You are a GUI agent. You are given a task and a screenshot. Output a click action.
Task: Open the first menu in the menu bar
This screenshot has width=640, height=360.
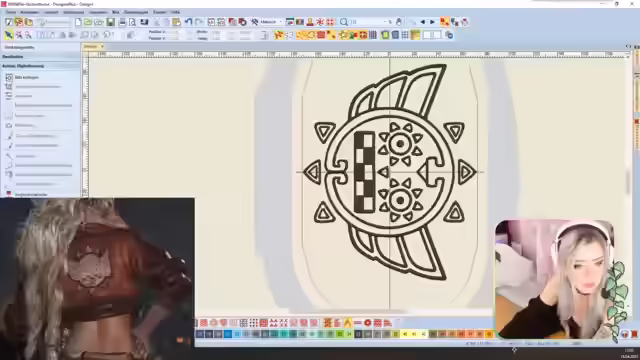click(x=11, y=12)
